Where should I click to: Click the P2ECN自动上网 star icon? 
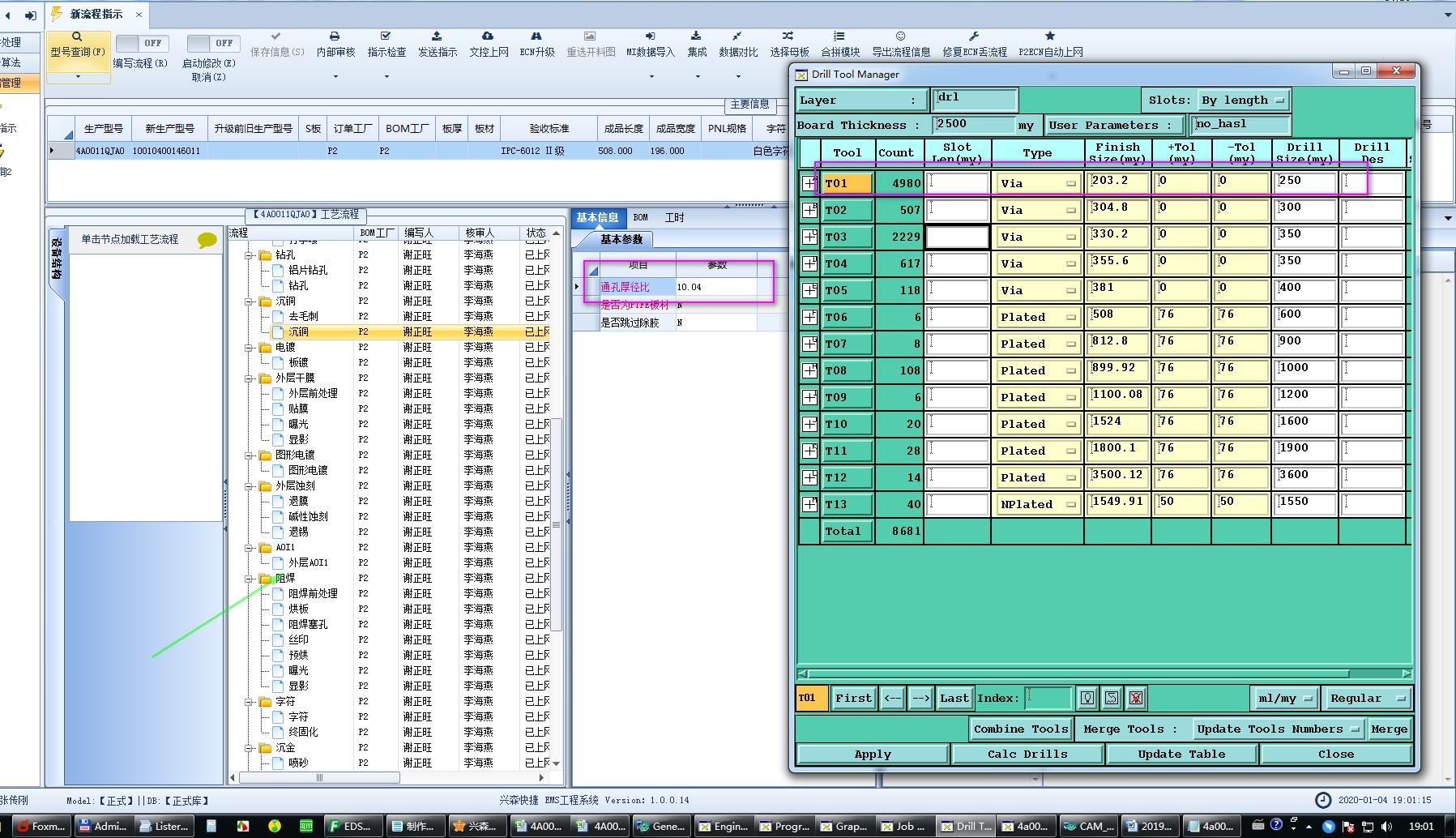[1050, 36]
